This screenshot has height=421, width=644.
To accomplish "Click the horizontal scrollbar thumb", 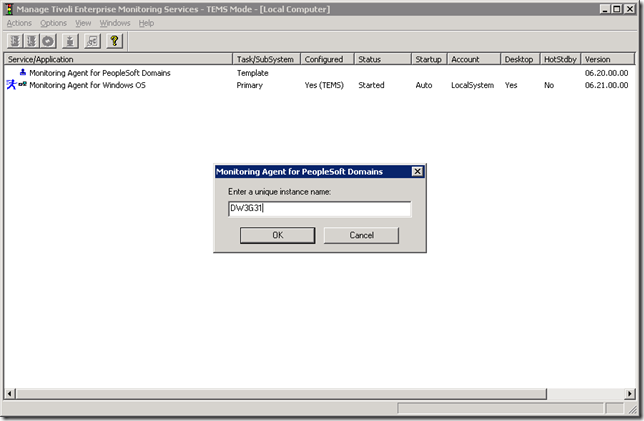I will pos(281,393).
